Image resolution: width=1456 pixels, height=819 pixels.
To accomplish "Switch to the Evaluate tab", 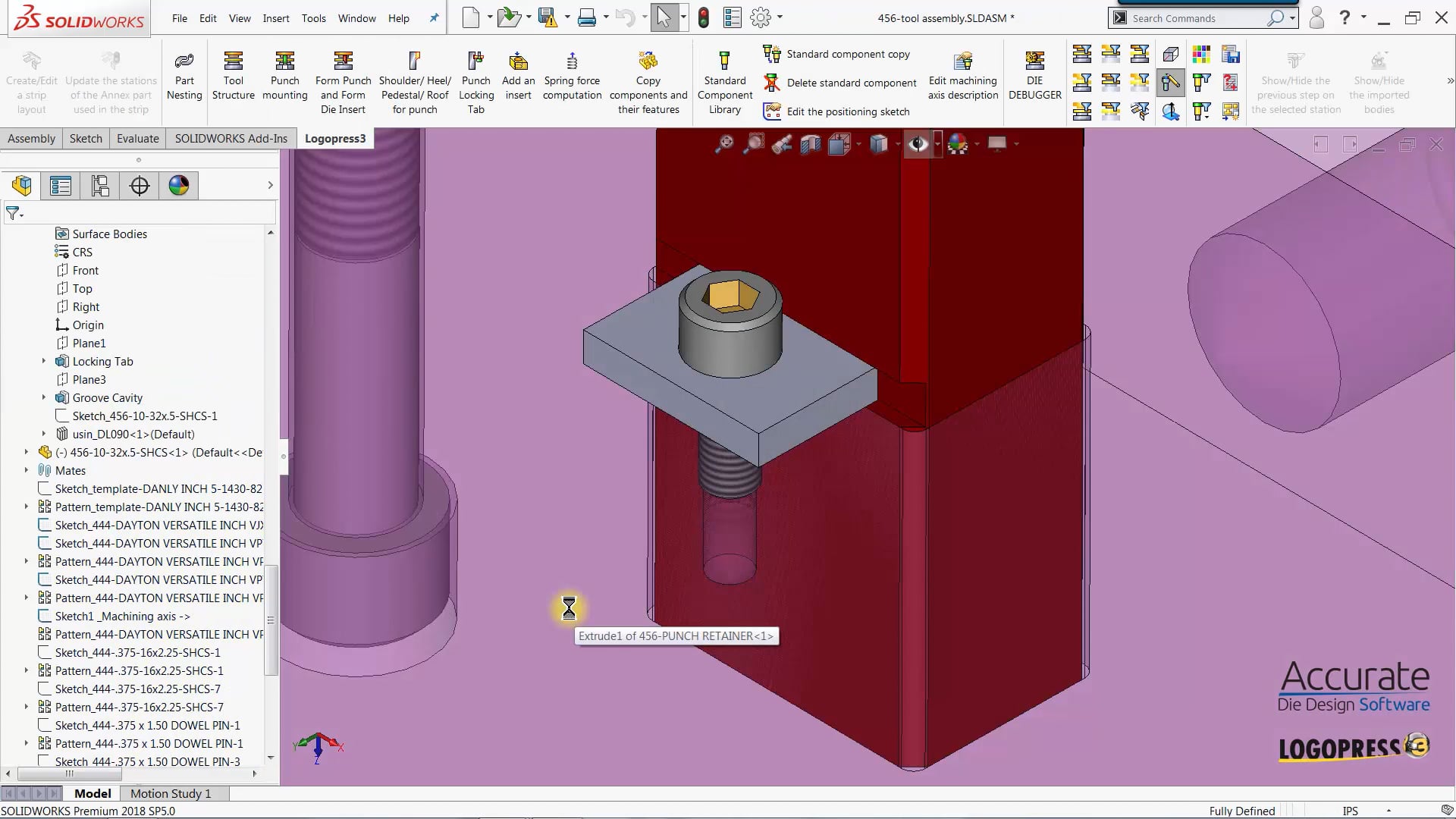I will [137, 139].
